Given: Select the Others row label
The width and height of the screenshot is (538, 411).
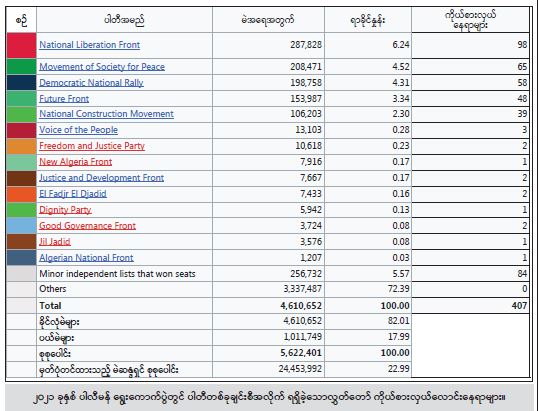Looking at the screenshot, I should coord(52,289).
